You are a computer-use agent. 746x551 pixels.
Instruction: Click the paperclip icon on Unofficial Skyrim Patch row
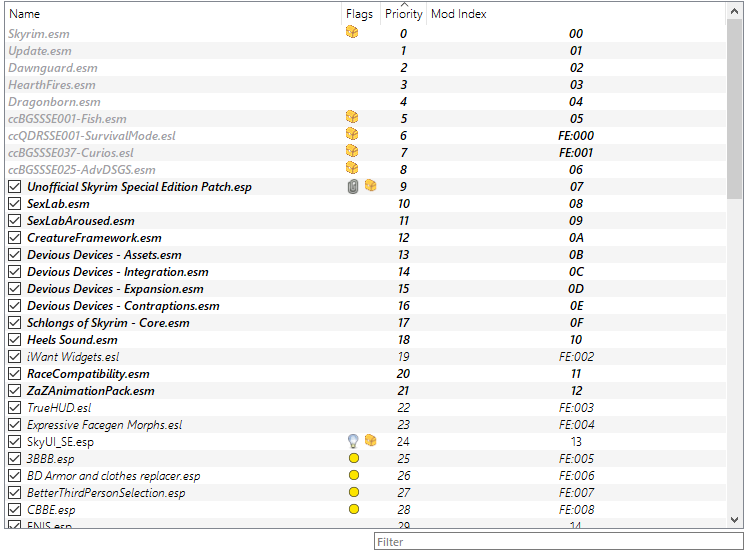353,187
